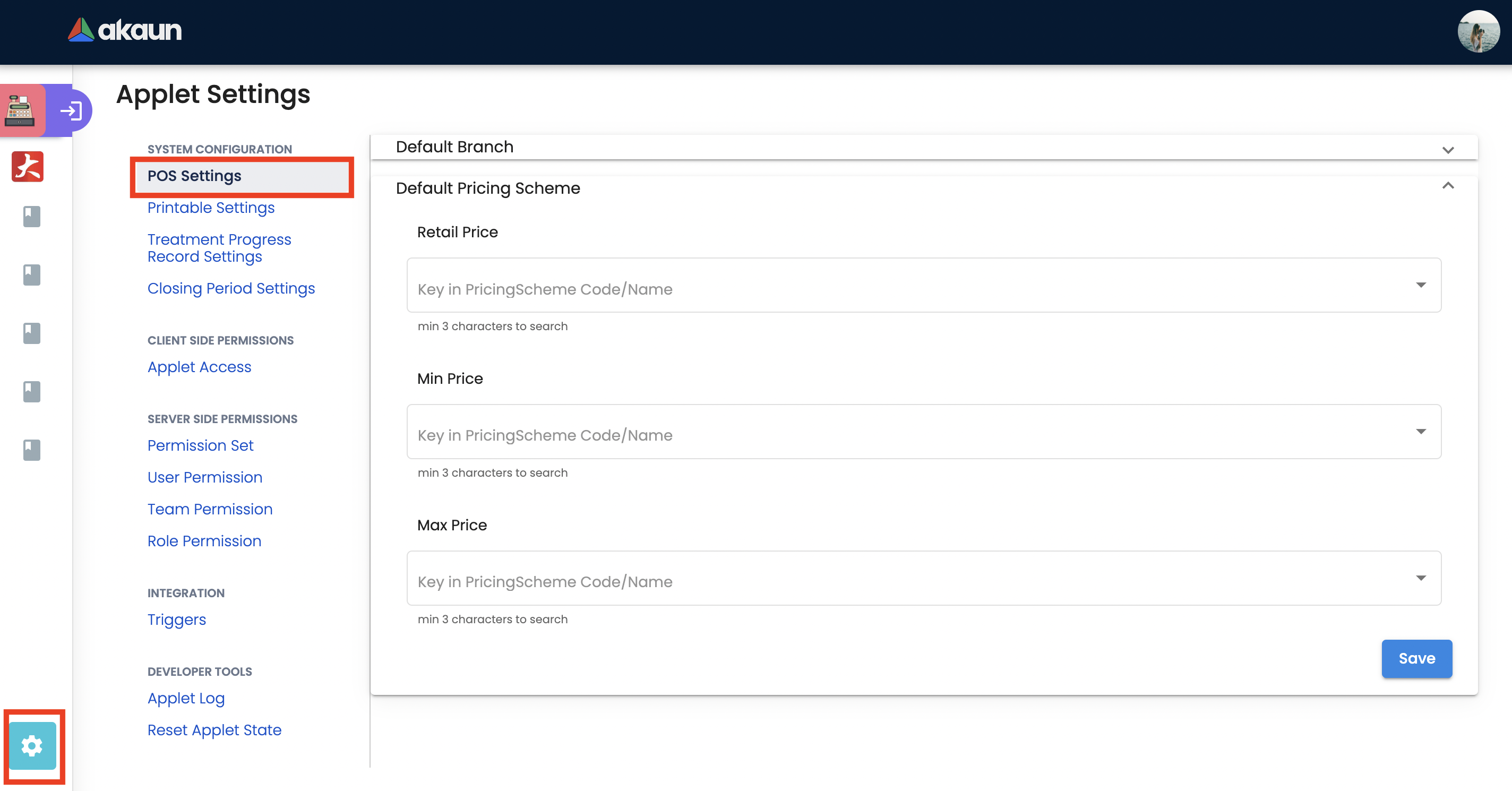Viewport: 1512px width, 791px height.
Task: Open the Applet Access page
Action: tap(199, 367)
